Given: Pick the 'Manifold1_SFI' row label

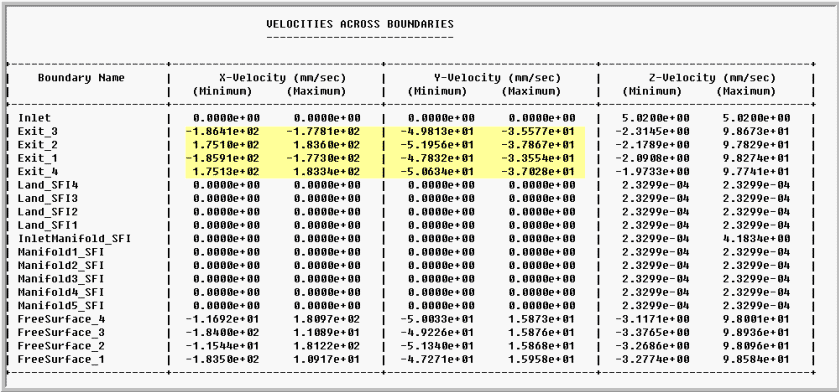Looking at the screenshot, I should pos(61,252).
